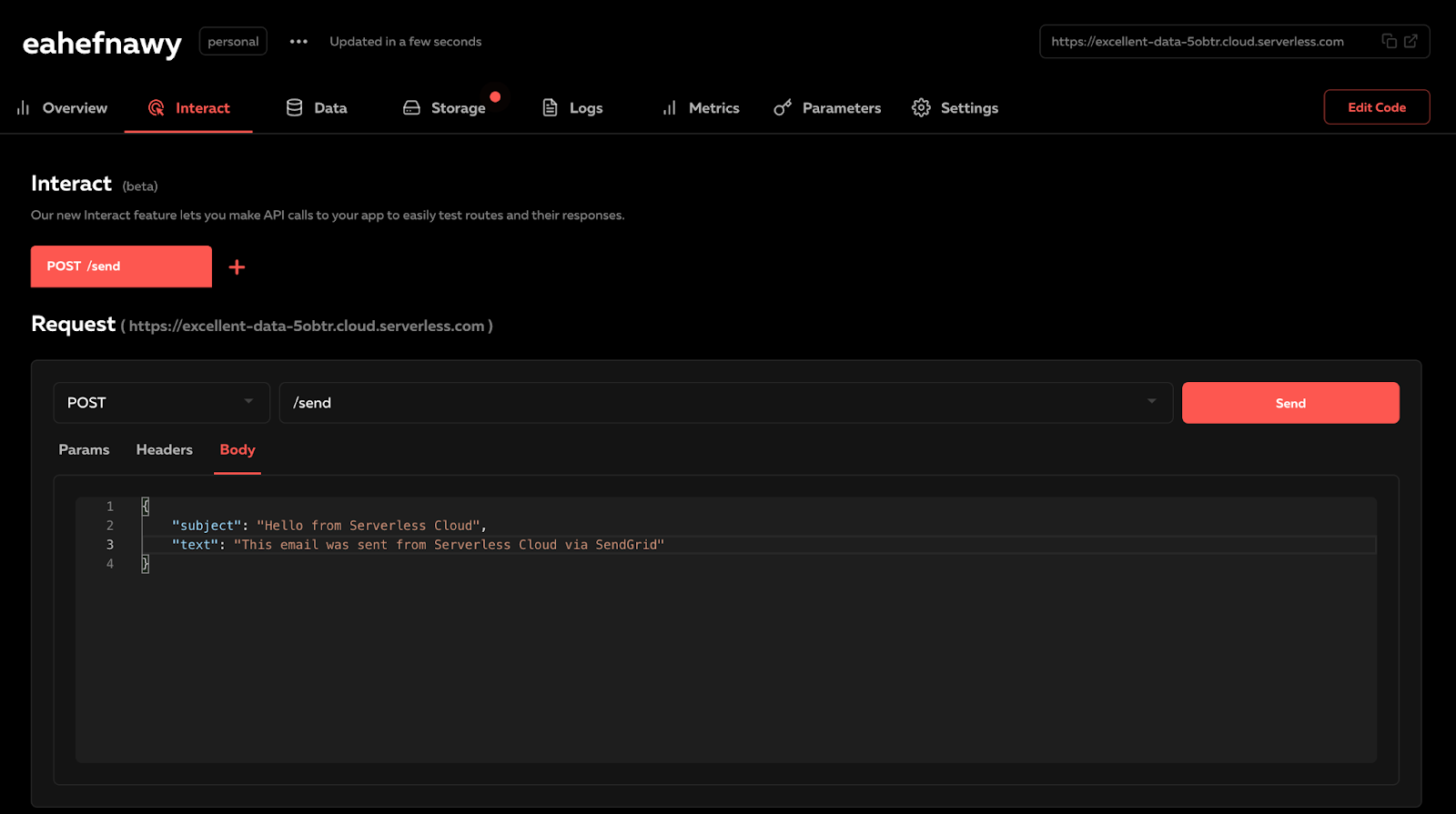This screenshot has width=1456, height=814.
Task: Click the copy URL icon
Action: pyautogui.click(x=1389, y=41)
